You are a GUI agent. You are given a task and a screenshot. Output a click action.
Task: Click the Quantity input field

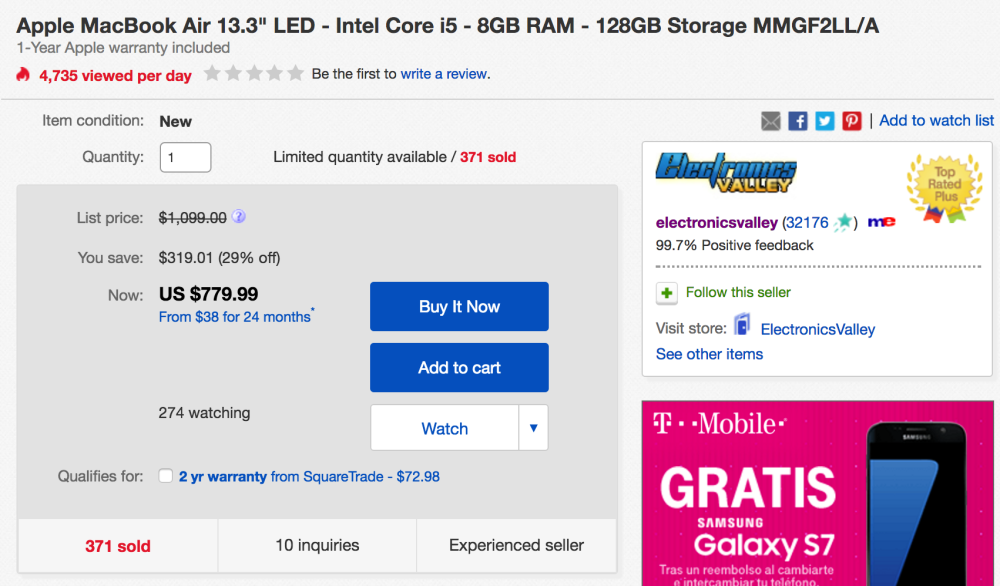[185, 157]
